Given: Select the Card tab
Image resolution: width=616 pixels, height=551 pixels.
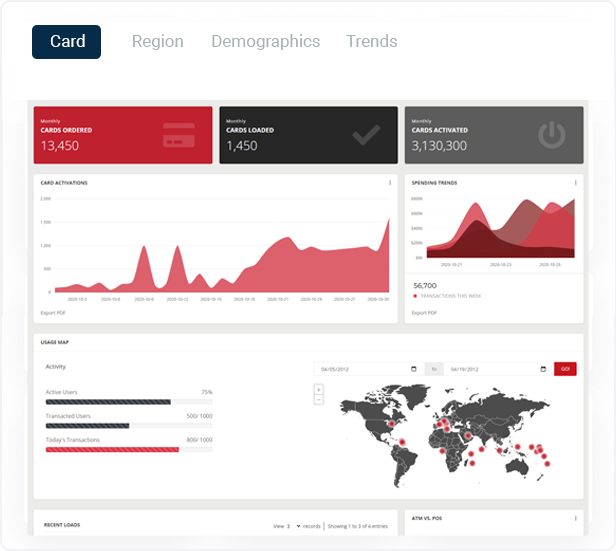Looking at the screenshot, I should click(67, 42).
